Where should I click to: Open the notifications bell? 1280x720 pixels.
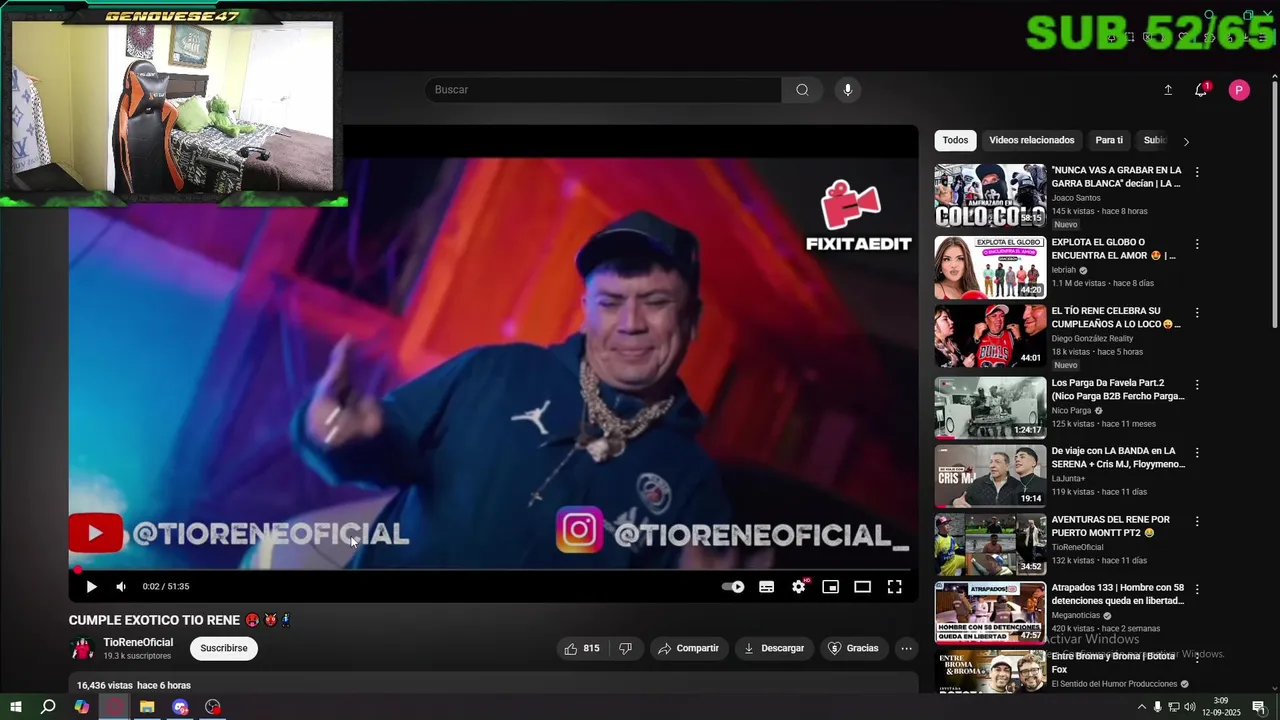click(1201, 90)
